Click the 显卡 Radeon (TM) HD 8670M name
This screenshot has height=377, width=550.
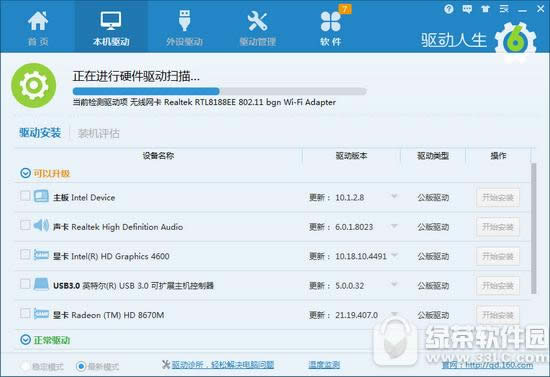(108, 315)
